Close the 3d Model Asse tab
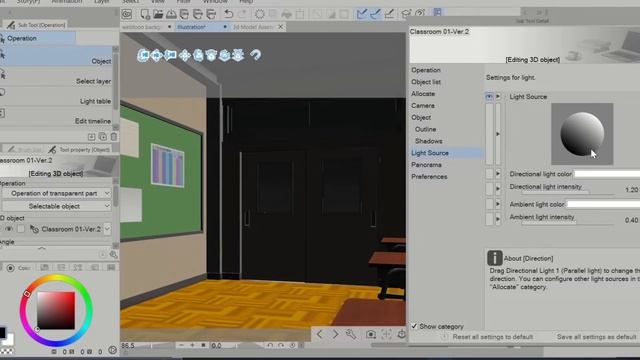The width and height of the screenshot is (640, 360). tap(280, 27)
